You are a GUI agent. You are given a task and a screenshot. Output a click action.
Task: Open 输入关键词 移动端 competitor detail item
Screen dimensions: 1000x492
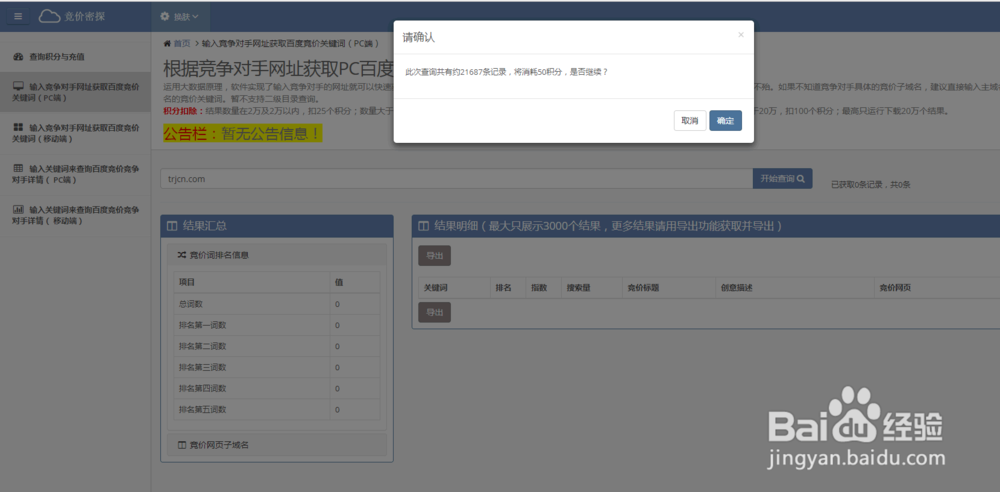click(x=75, y=215)
